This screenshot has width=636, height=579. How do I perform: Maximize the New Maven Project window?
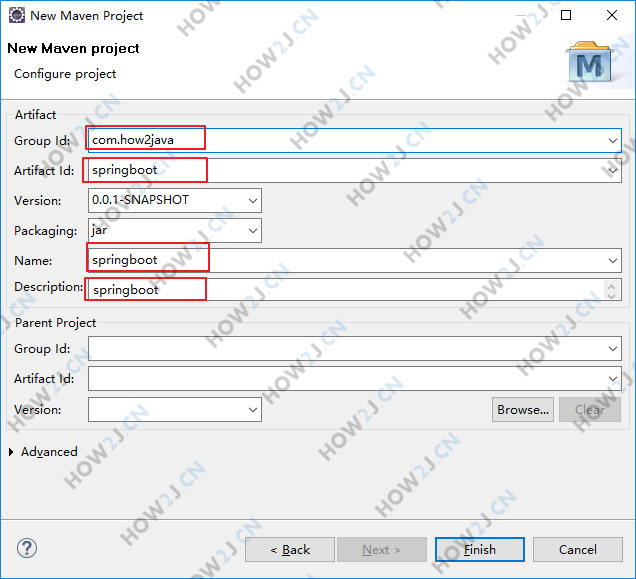[x=566, y=15]
